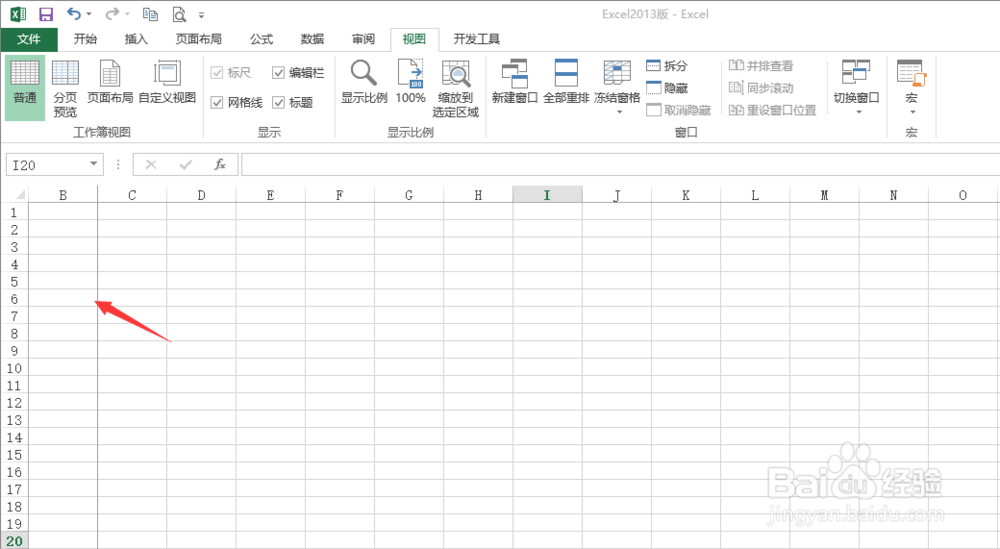Click 拆分 split button
This screenshot has height=549, width=1000.
(x=666, y=66)
